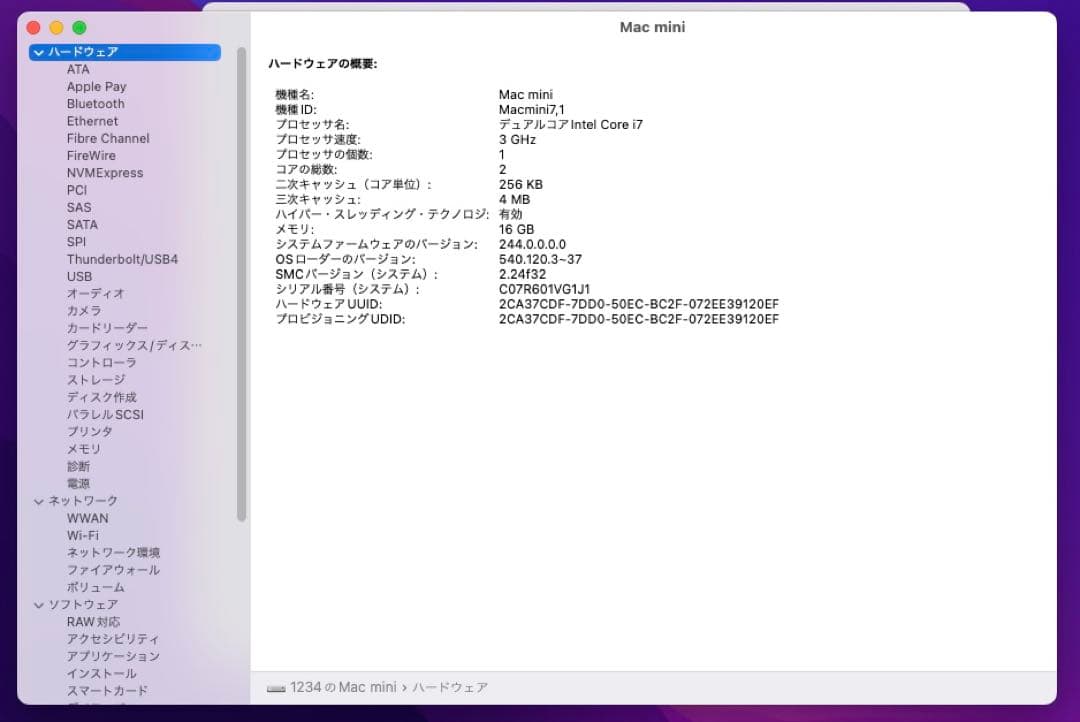Select the USB hardware item
The width and height of the screenshot is (1080, 722).
click(x=79, y=277)
